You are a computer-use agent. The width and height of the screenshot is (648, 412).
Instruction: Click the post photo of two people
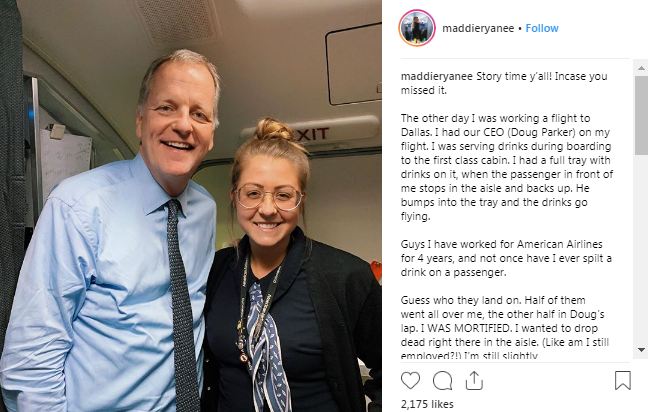191,206
